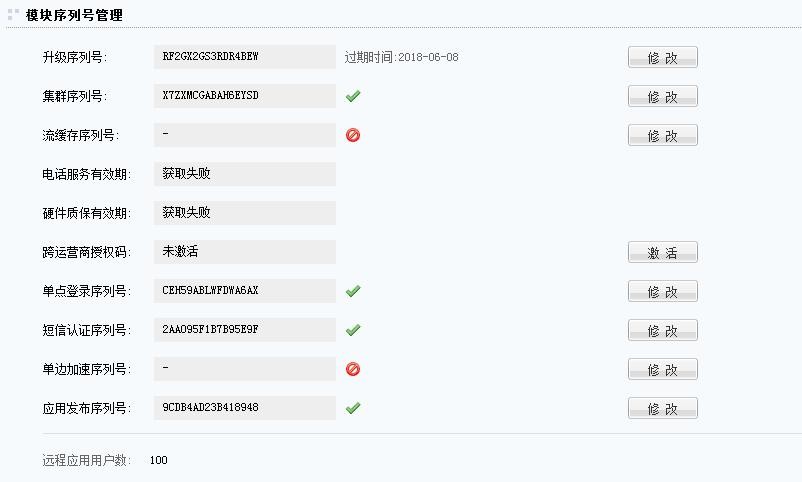Click the green check beside 短信认证序列号
The height and width of the screenshot is (482, 802).
pos(352,330)
